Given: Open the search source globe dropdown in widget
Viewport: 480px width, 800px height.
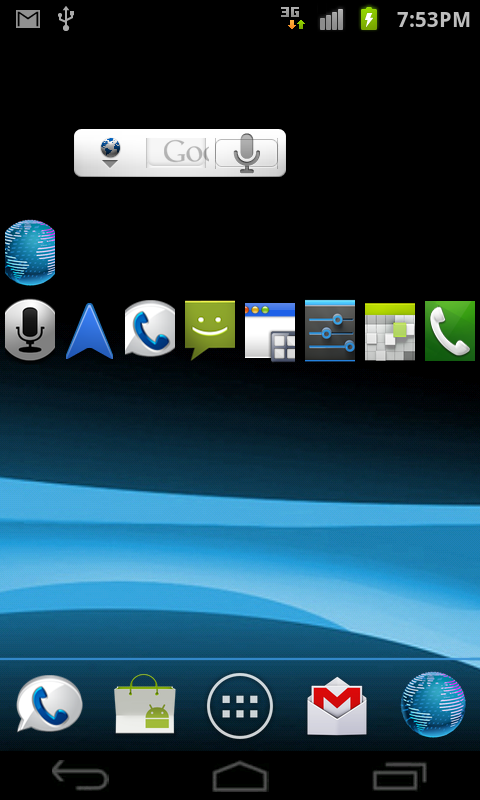Looking at the screenshot, I should coord(110,153).
